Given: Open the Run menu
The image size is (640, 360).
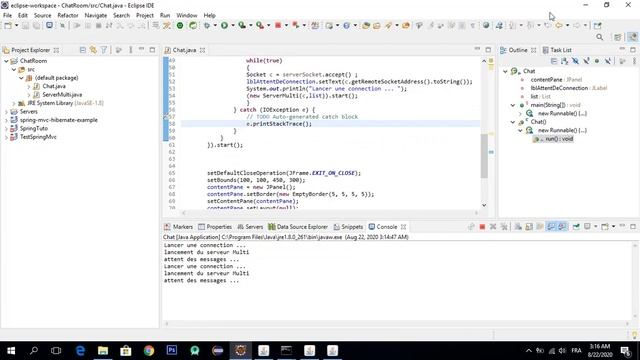Looking at the screenshot, I should 165,16.
